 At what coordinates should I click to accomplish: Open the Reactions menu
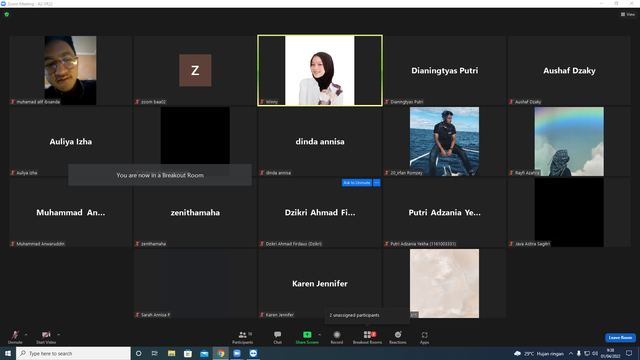coord(398,337)
